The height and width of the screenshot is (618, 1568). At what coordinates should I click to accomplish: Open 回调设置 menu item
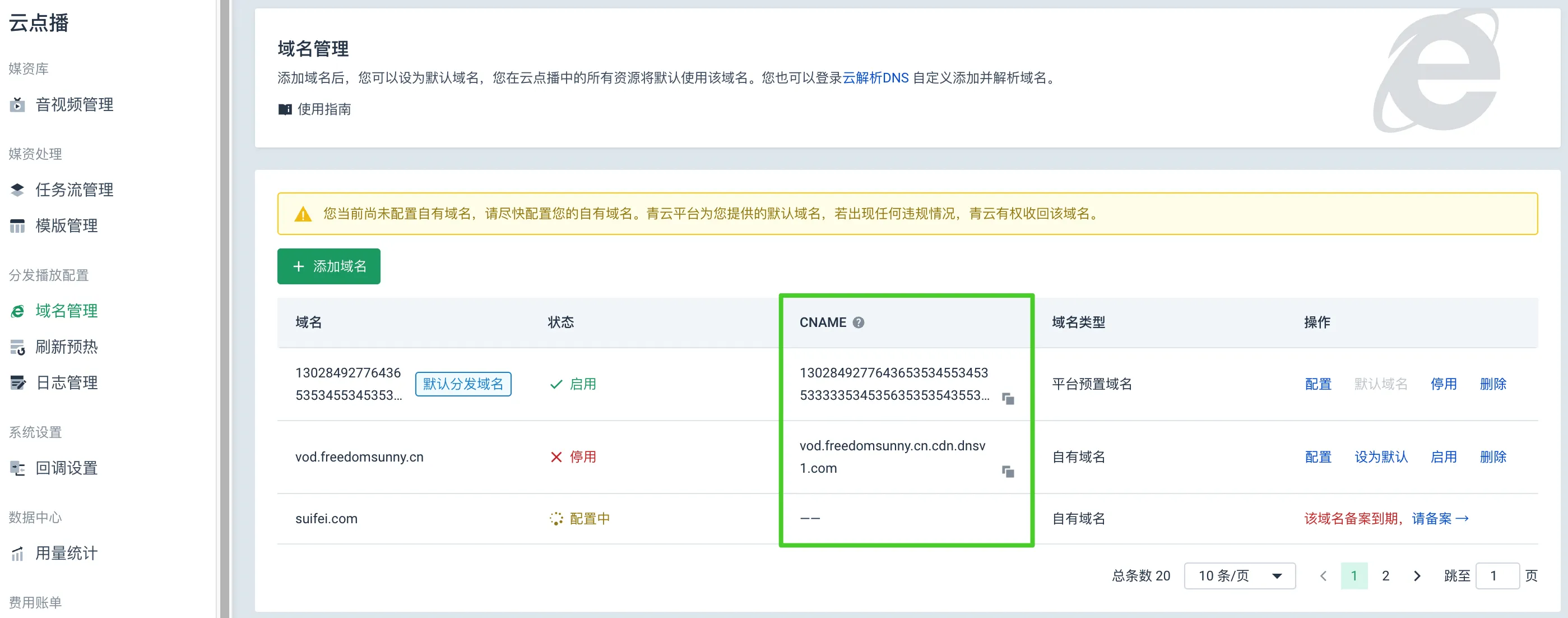(x=66, y=468)
